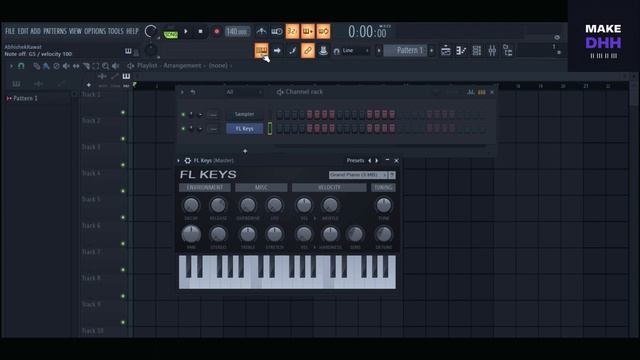Screen dimensions: 640x360
Task: Click the arrow before Pattern 1 selector
Action: (379, 51)
